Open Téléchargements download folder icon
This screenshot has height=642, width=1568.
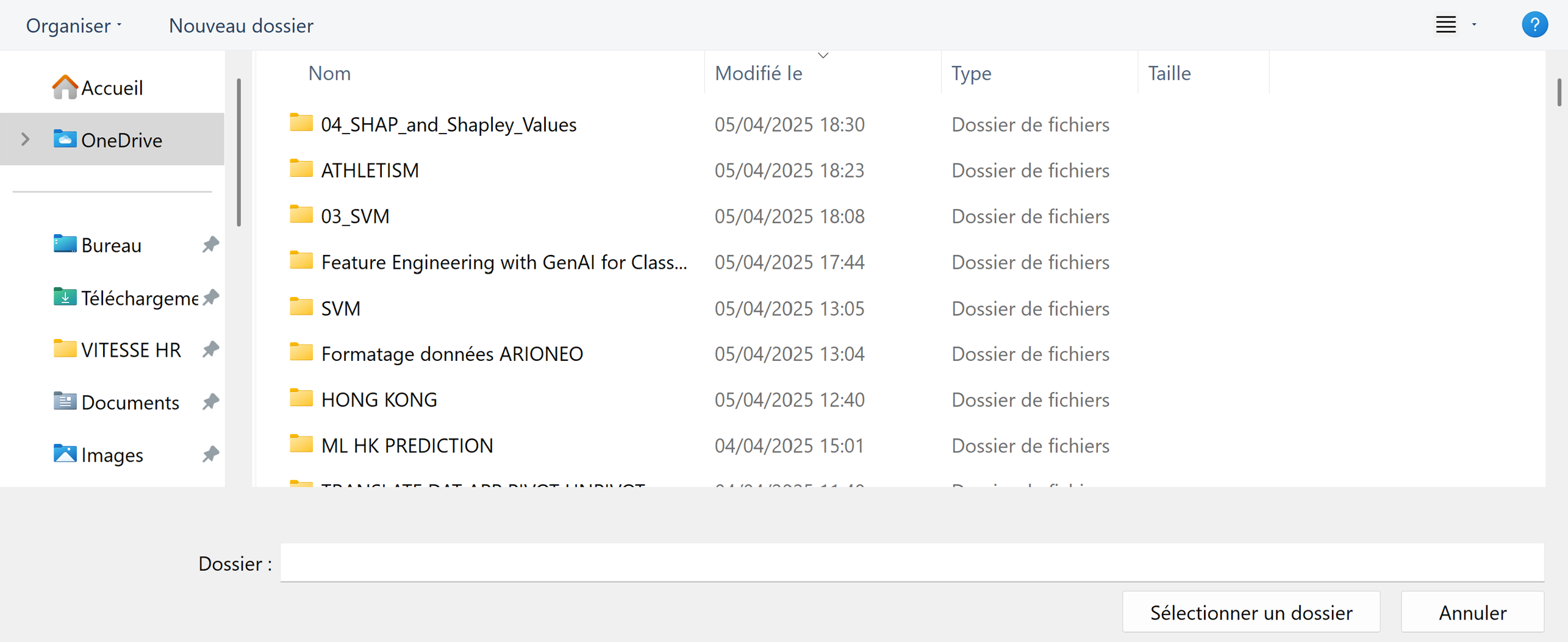[65, 298]
